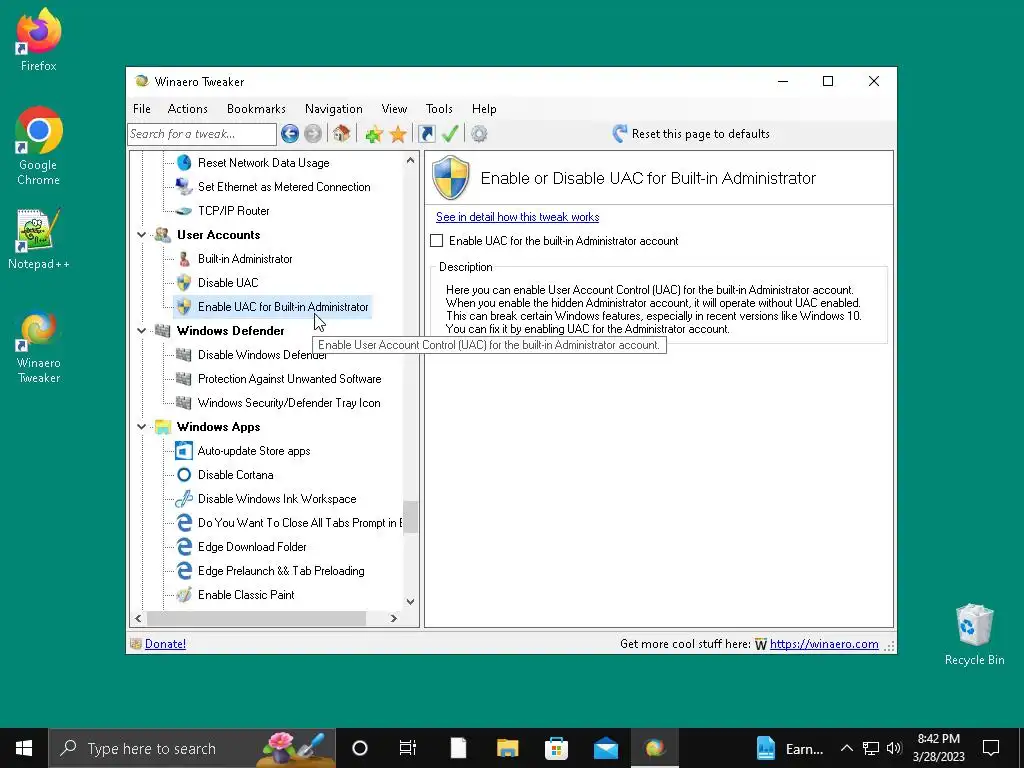Click the Enable Classic Paint icon
This screenshot has width=1024, height=768.
click(x=184, y=595)
